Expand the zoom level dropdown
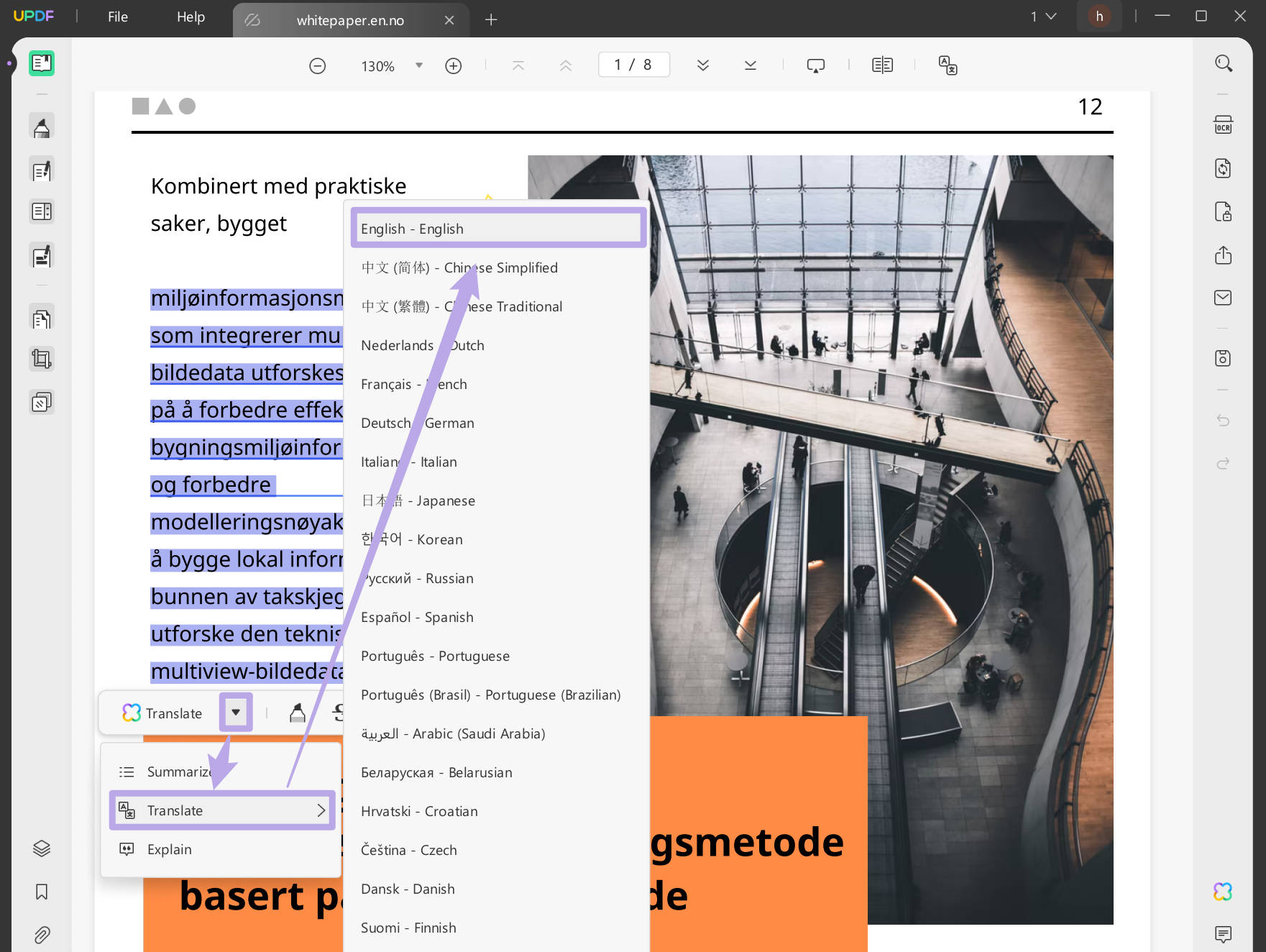This screenshot has width=1266, height=952. click(419, 65)
